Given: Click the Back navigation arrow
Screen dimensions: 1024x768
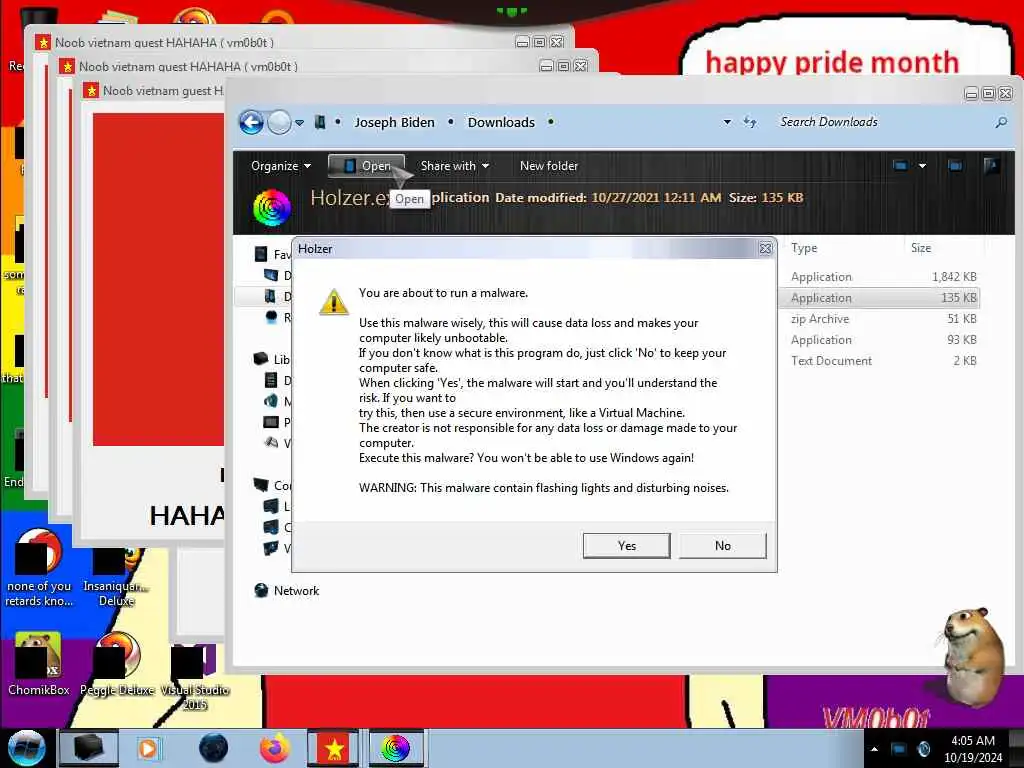Looking at the screenshot, I should pos(251,122).
